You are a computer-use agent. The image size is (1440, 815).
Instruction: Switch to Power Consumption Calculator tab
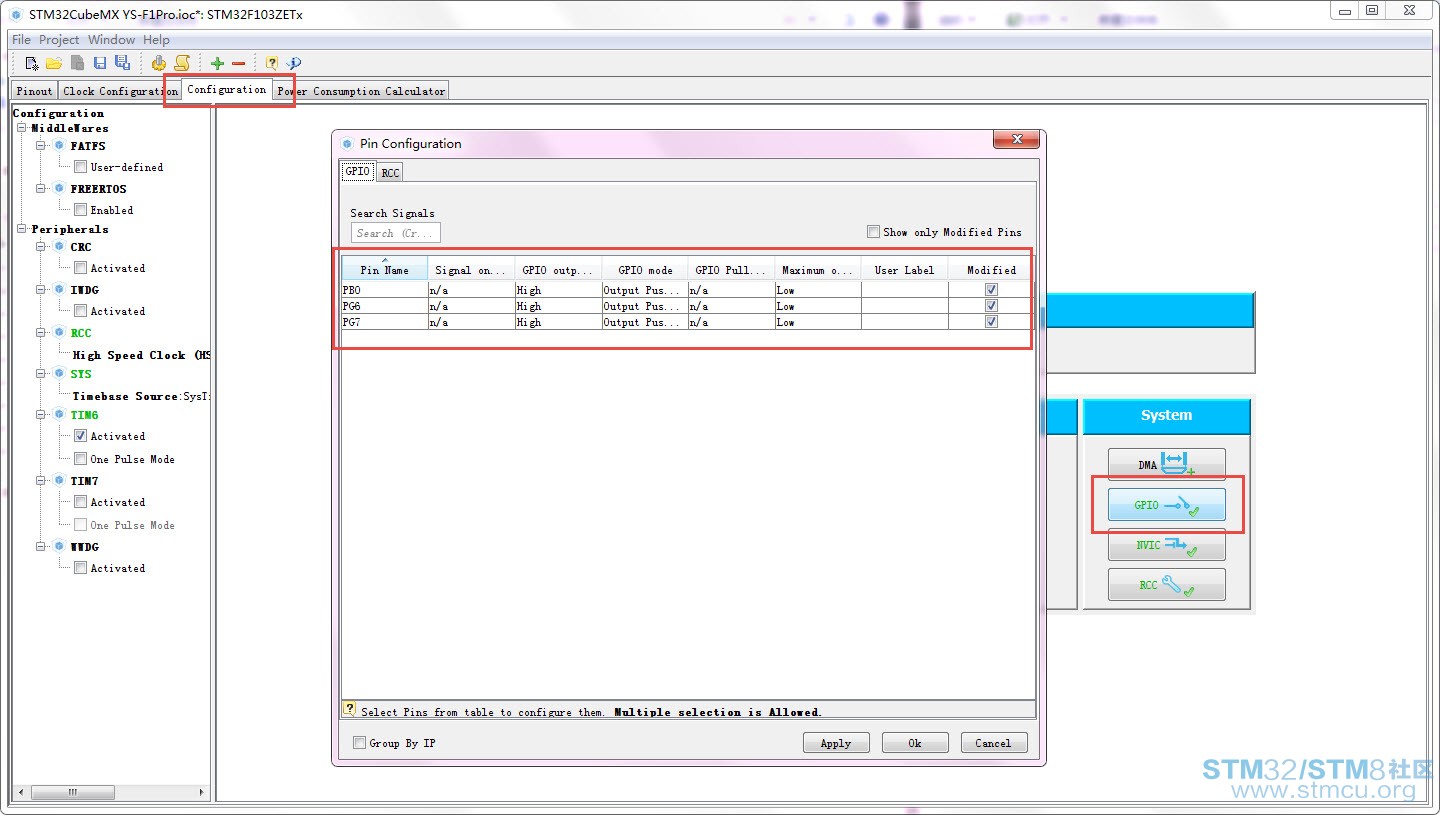pyautogui.click(x=361, y=91)
